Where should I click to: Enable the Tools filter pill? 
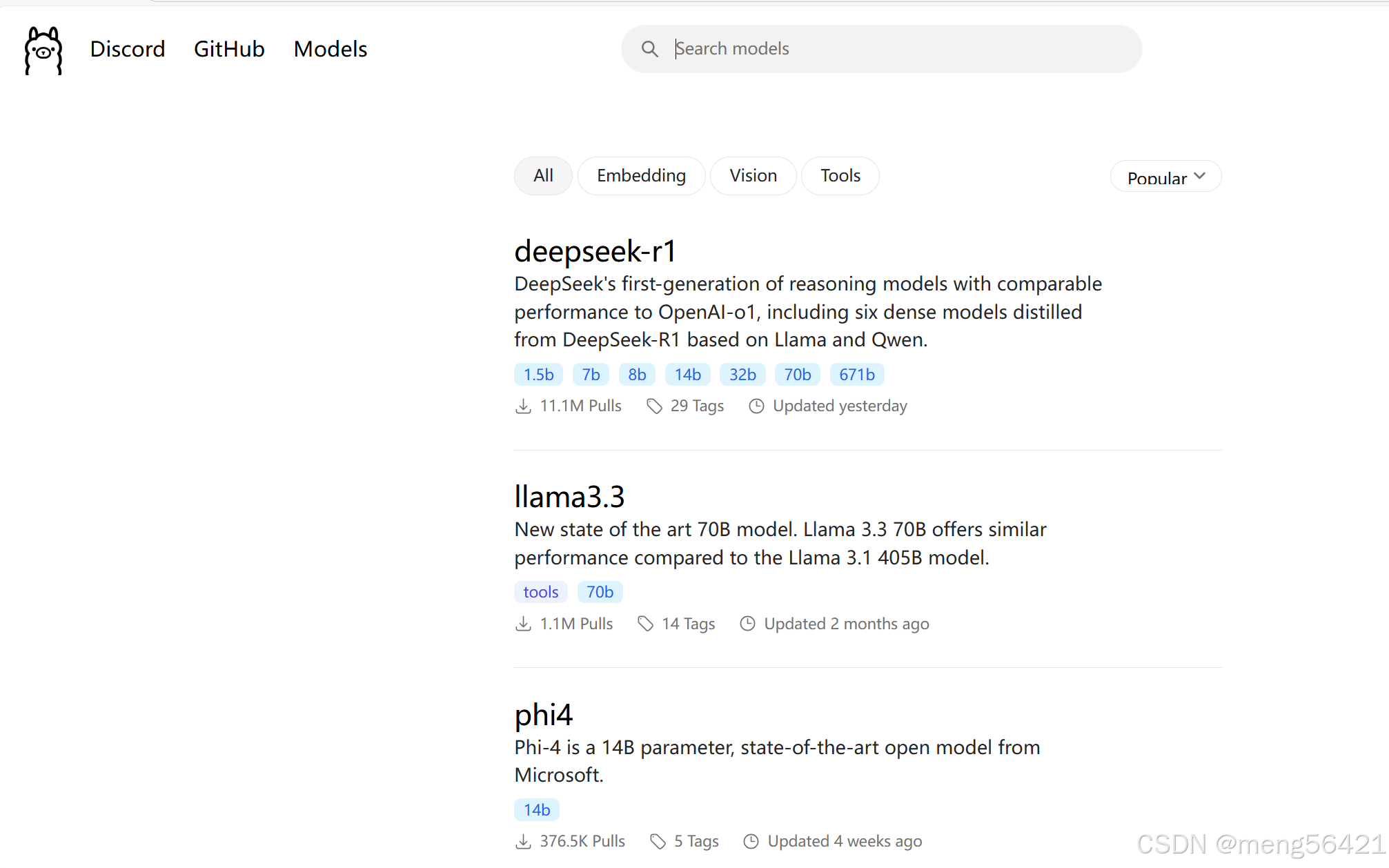840,176
